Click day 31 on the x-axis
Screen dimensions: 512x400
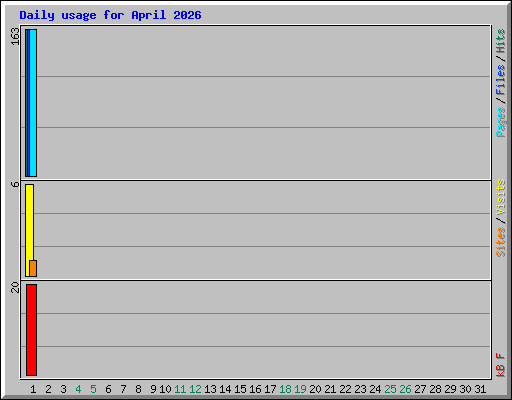(480, 389)
